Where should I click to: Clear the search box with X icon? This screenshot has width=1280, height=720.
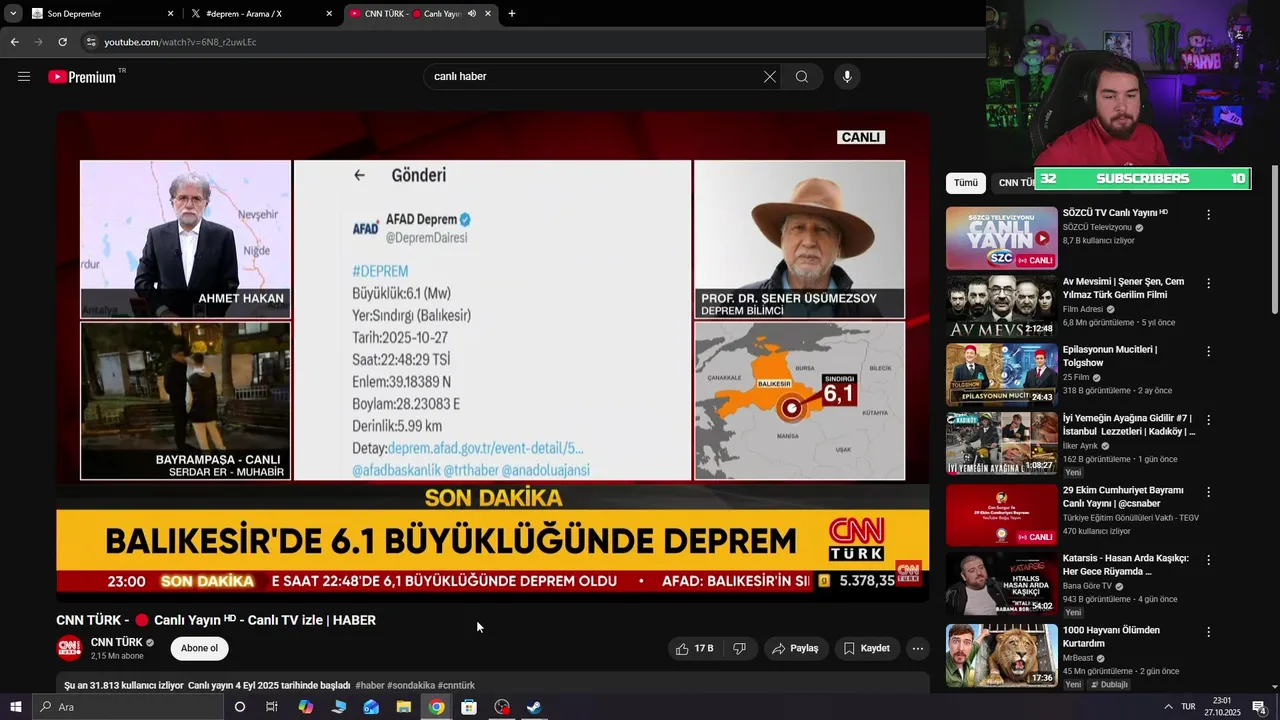tap(770, 77)
